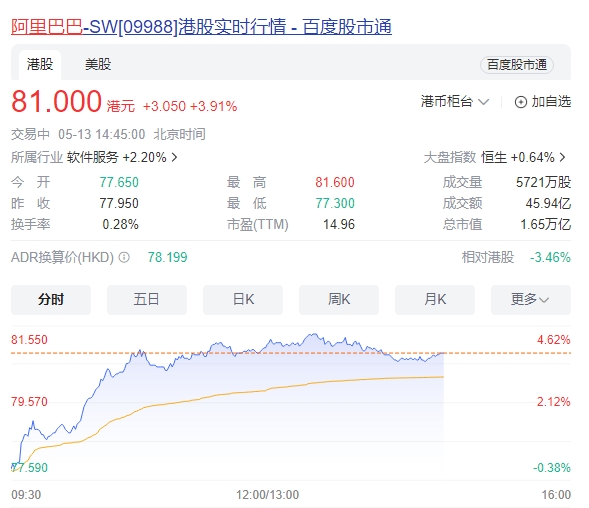
Task: Expand the 软件服务 industry chevron
Action: coord(174,157)
